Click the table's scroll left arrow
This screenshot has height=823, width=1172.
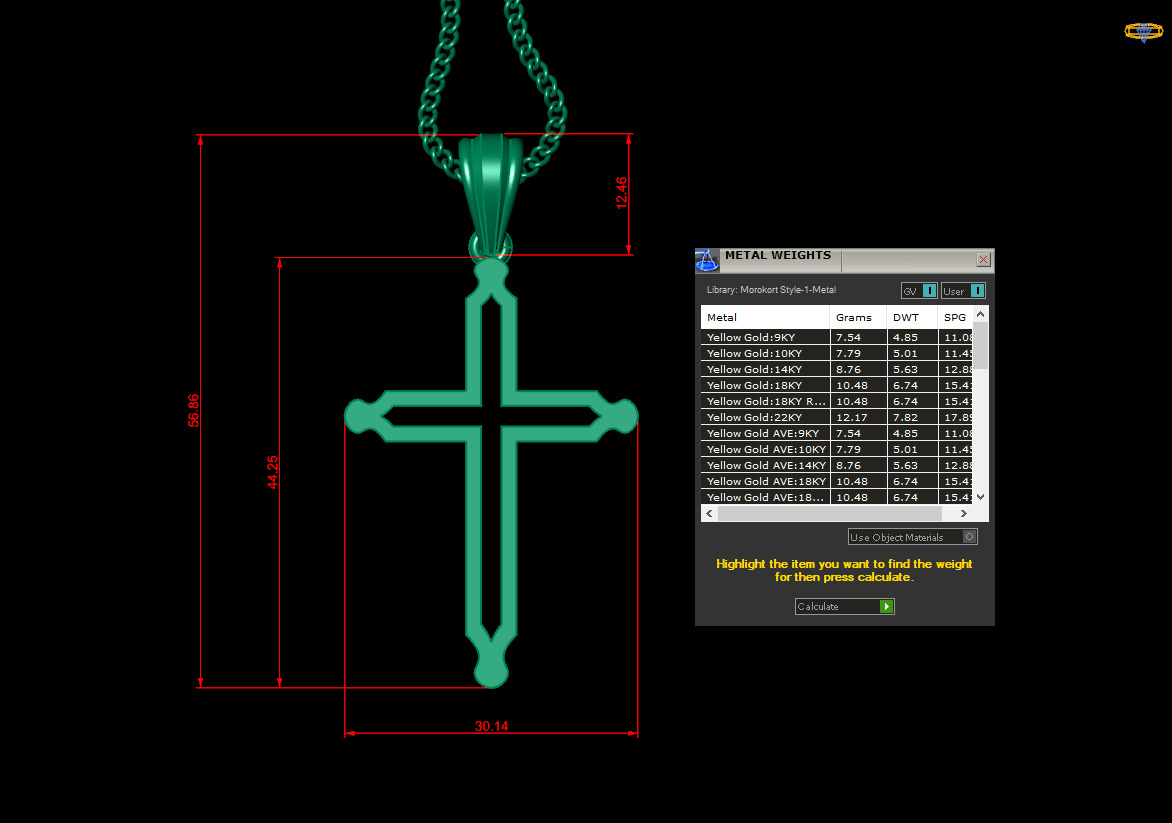point(709,514)
